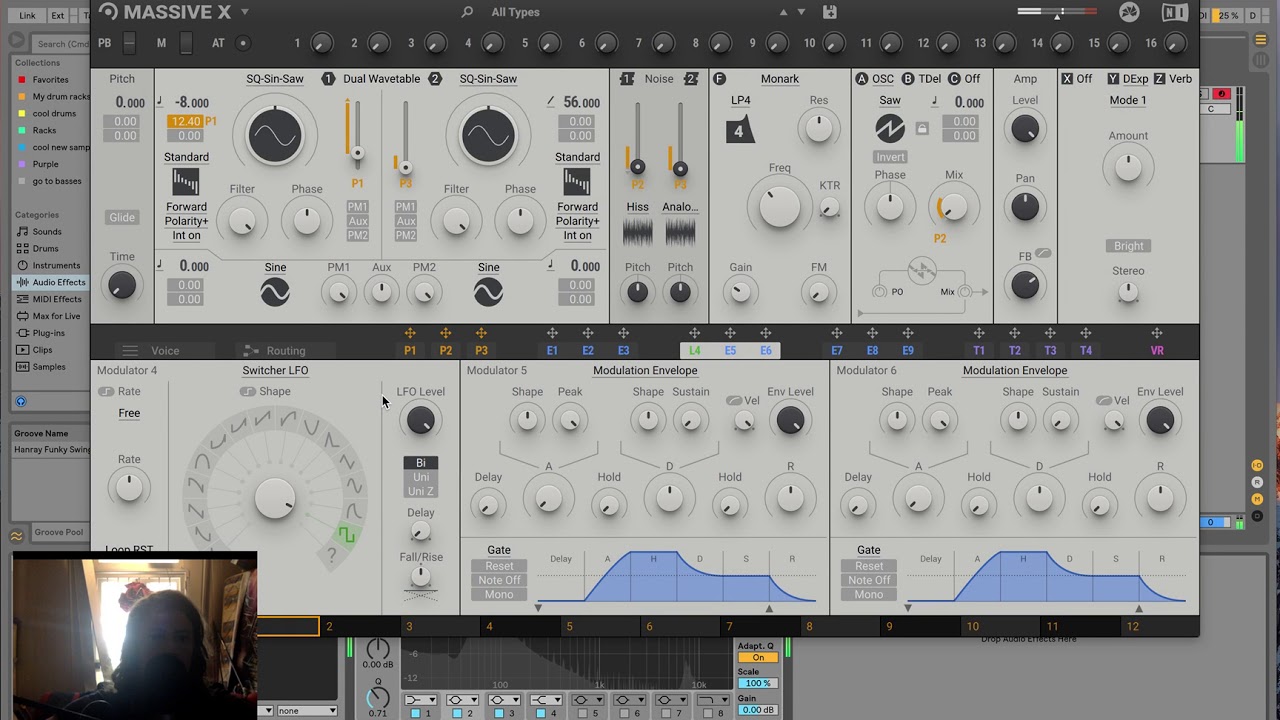Select the Bi polarity mode in LFO
This screenshot has height=720, width=1280.
pos(421,463)
